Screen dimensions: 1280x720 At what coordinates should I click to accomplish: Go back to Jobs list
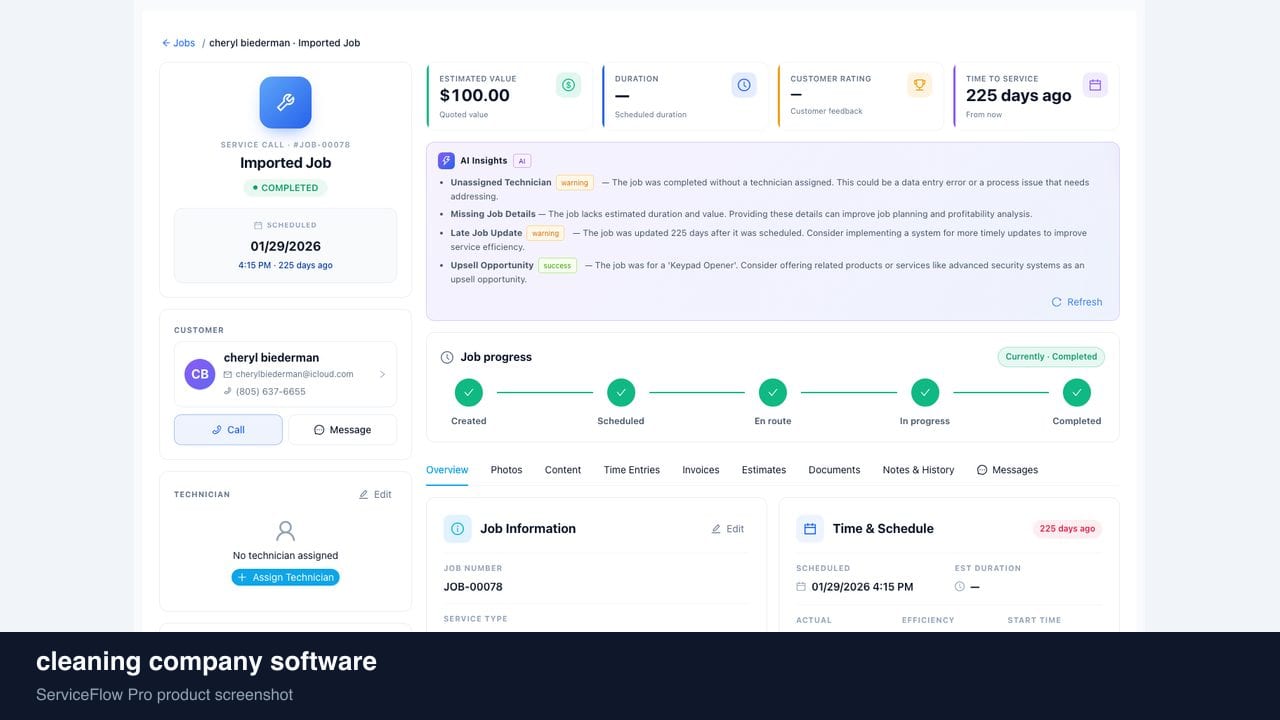(179, 43)
